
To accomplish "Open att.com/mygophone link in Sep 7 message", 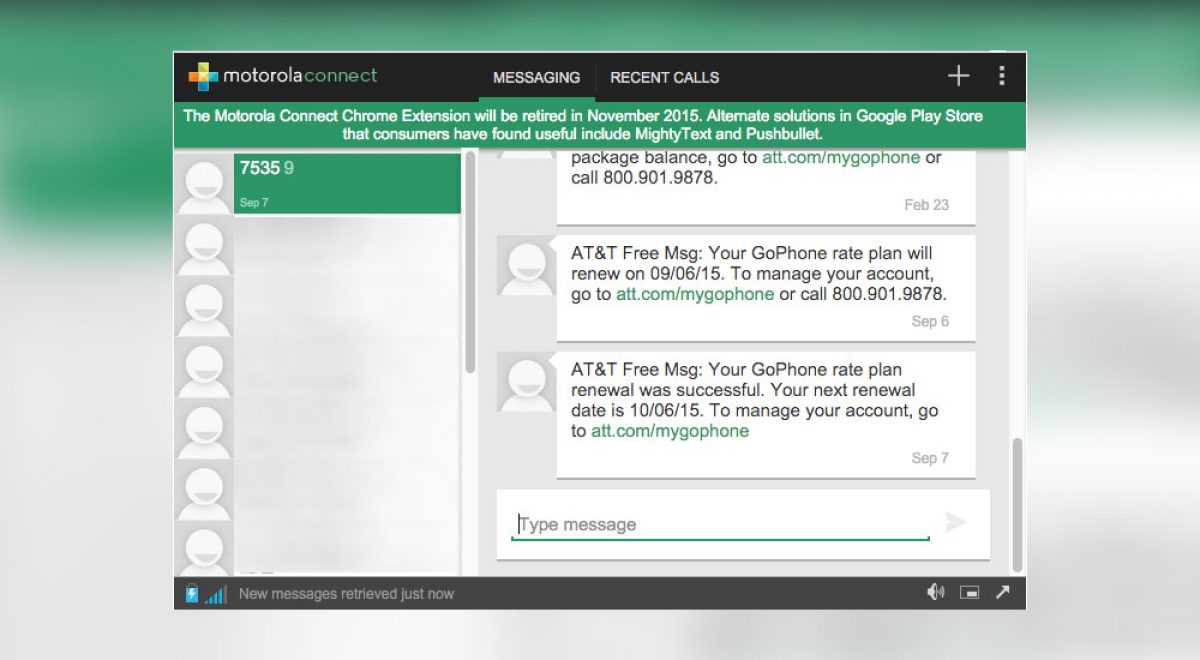I will (669, 431).
